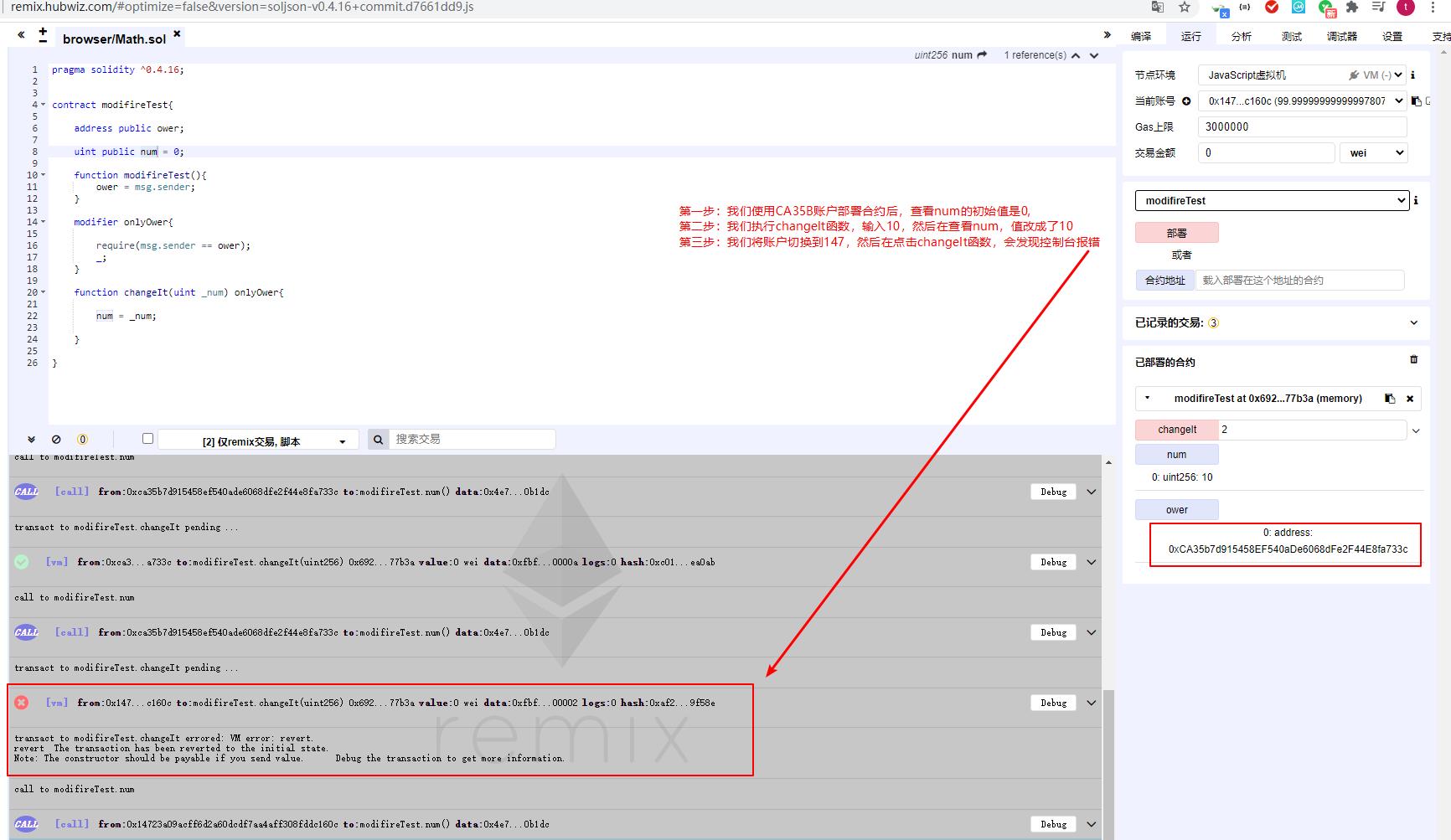This screenshot has height=840, width=1451.
Task: Delete all deployed contracts trash icon
Action: coord(1413,359)
